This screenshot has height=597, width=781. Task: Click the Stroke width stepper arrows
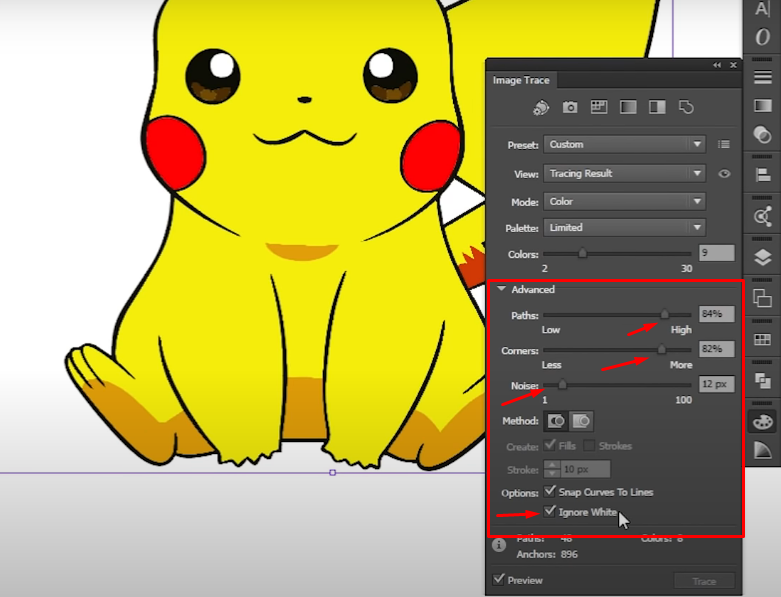552,469
